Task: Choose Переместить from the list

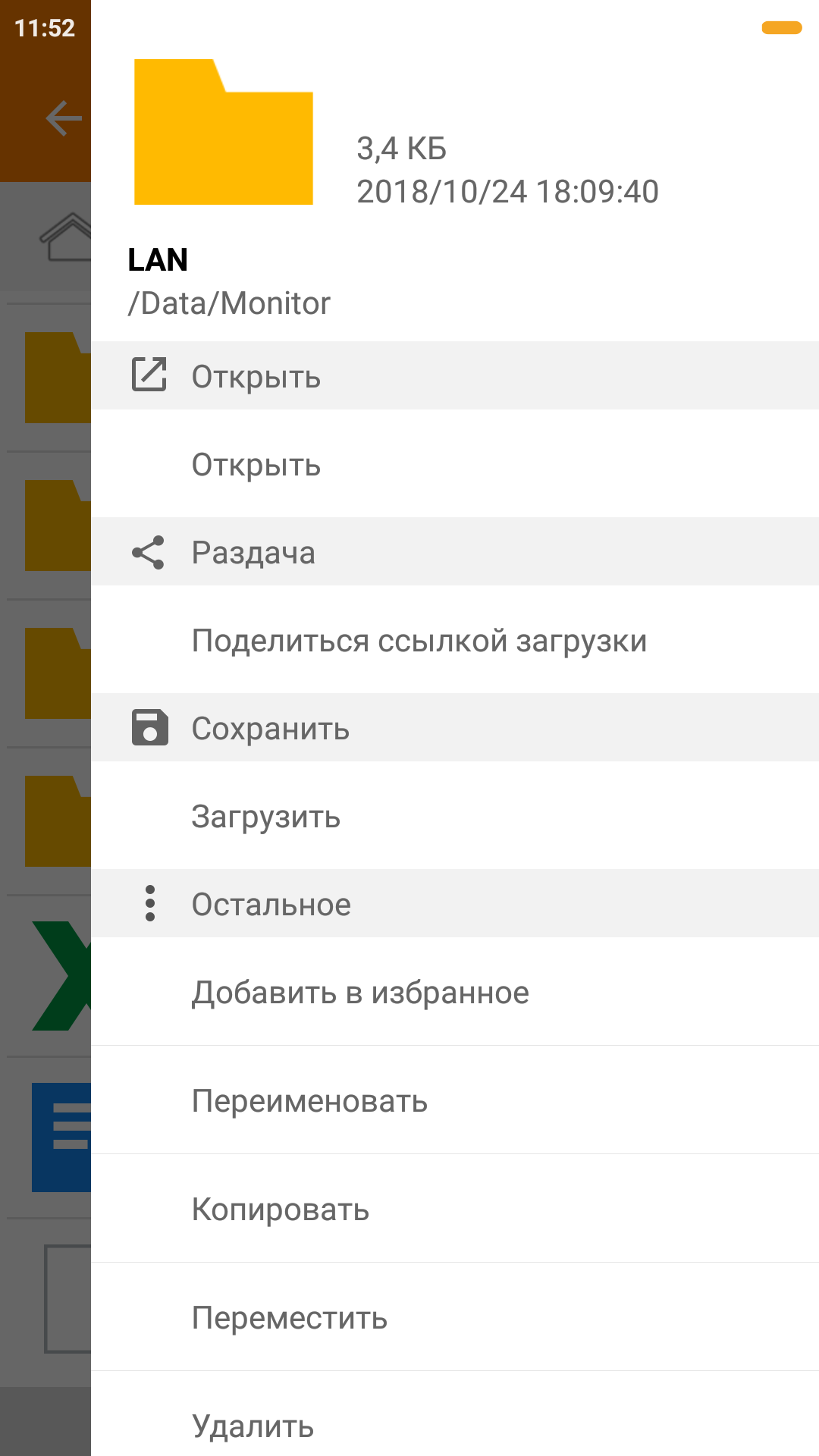Action: point(290,1318)
